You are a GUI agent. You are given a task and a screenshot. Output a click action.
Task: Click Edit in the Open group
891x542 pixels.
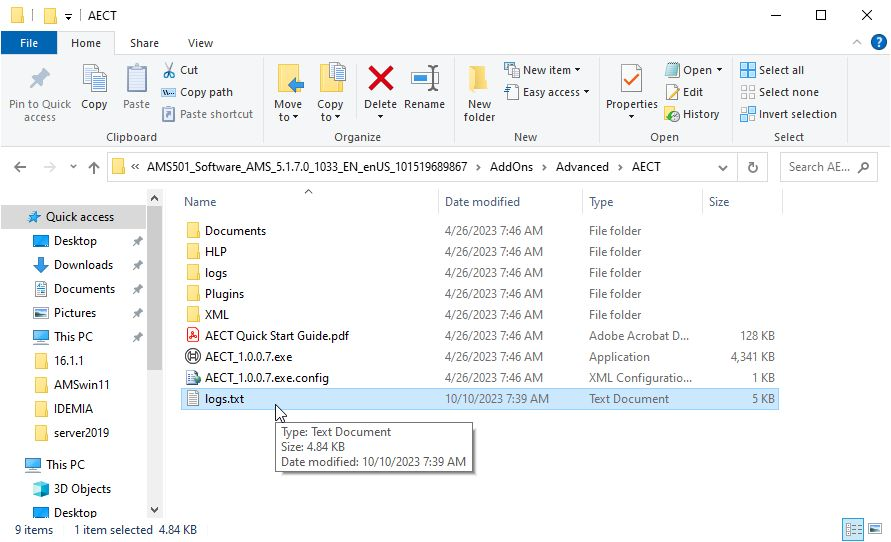pyautogui.click(x=684, y=92)
